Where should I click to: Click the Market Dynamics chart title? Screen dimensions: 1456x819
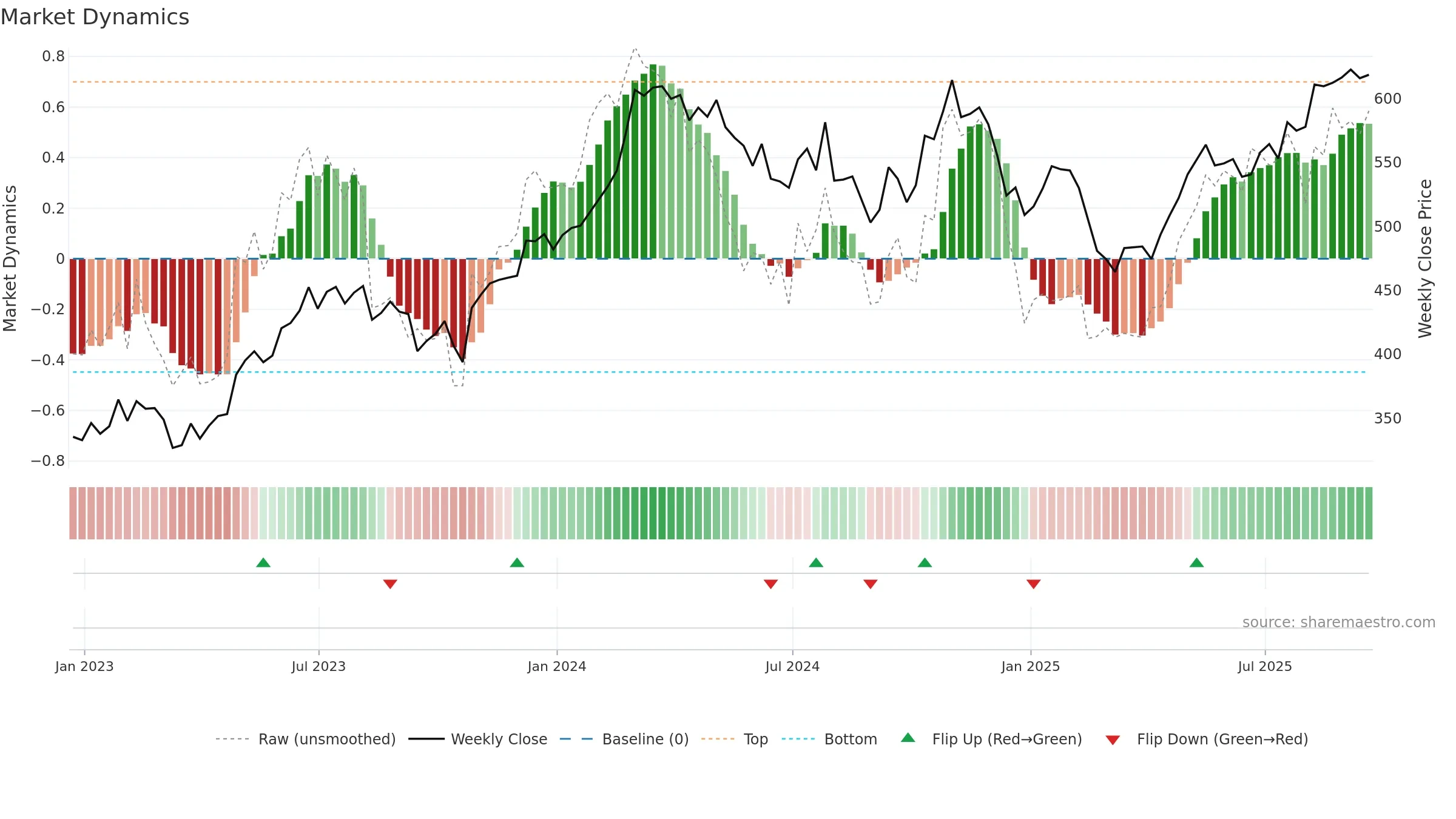click(x=95, y=17)
